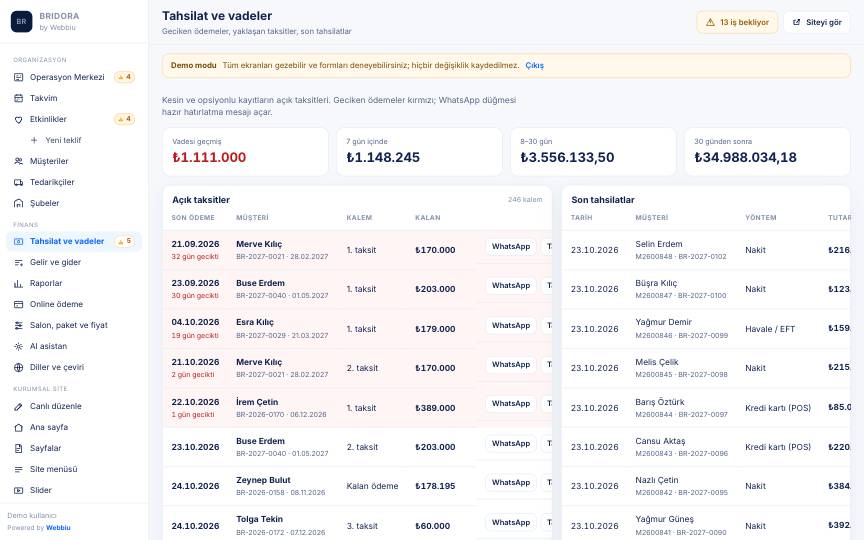Image resolution: width=864 pixels, height=540 pixels.
Task: Open the 13 iş bekliyor button
Action: click(x=737, y=22)
